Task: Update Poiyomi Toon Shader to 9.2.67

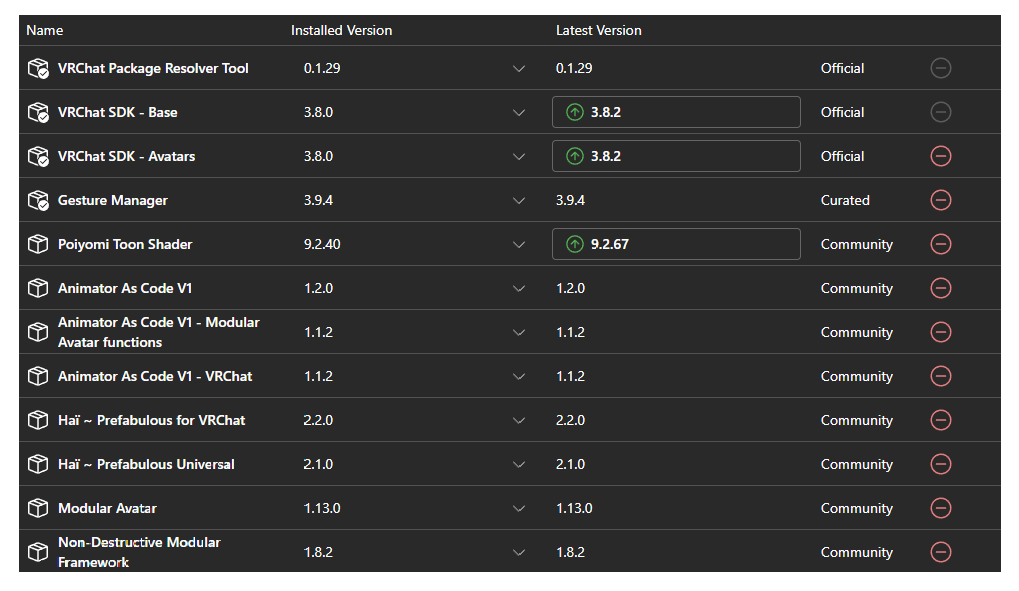Action: click(x=675, y=244)
